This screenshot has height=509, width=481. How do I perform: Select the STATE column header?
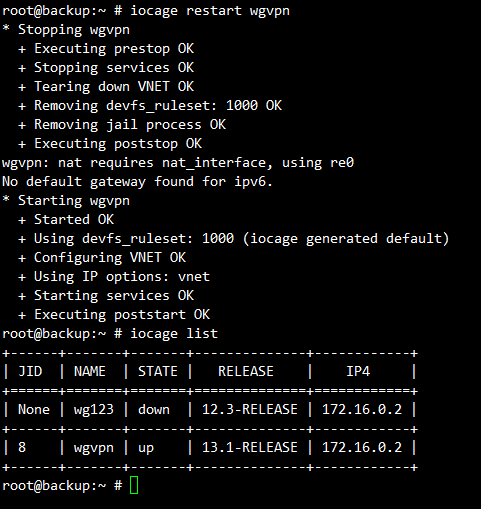(x=158, y=371)
